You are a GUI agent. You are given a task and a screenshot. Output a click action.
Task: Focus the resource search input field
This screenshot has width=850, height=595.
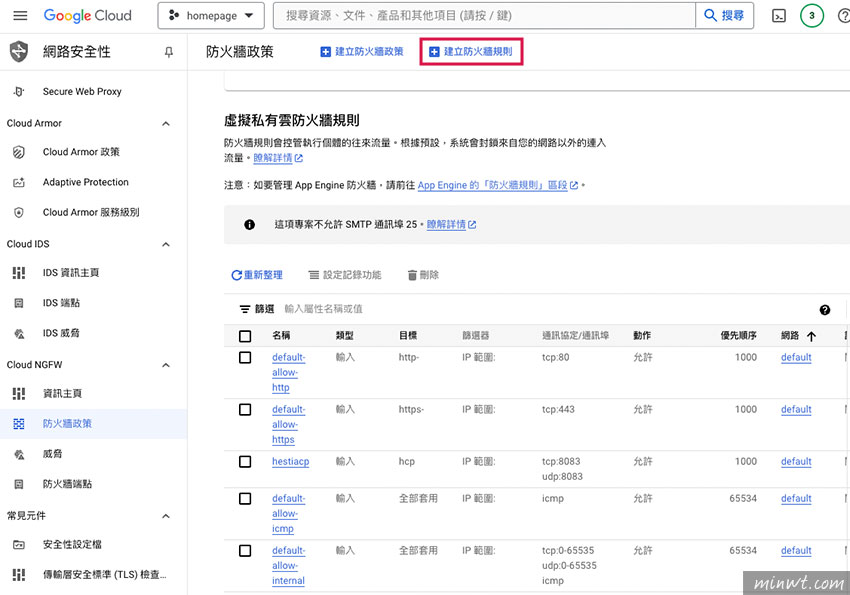click(x=484, y=16)
